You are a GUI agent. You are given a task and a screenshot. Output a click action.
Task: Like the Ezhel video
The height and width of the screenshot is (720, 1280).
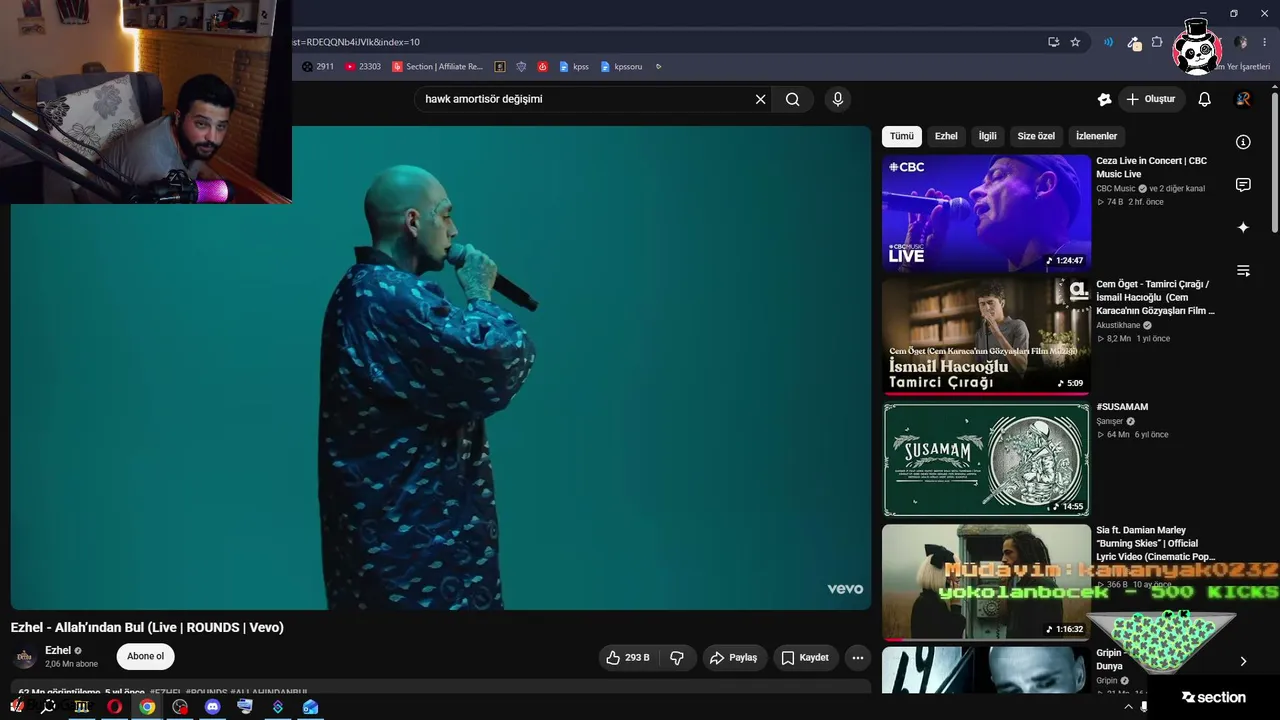(x=626, y=658)
